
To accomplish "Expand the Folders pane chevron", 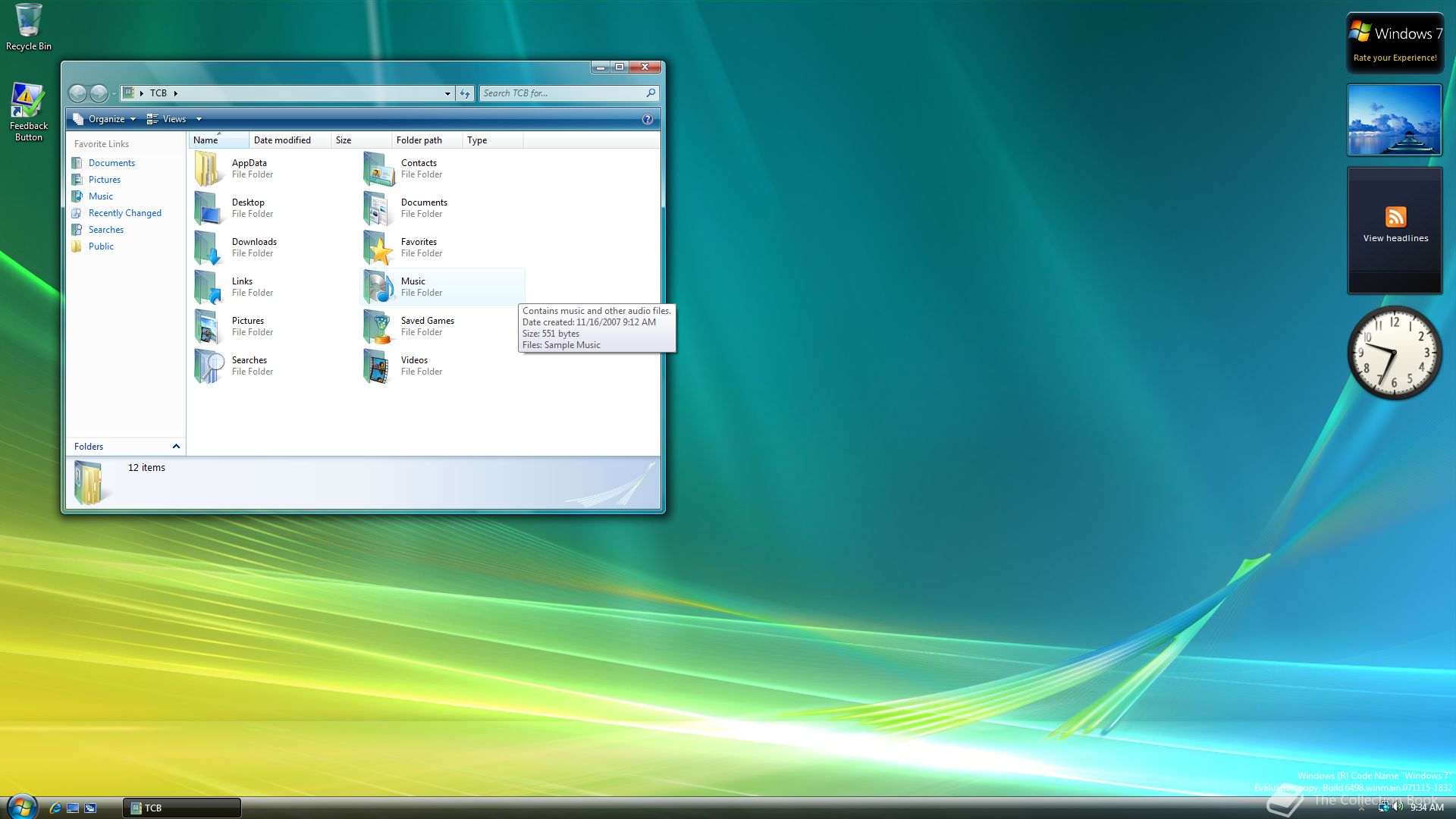I will [x=176, y=446].
